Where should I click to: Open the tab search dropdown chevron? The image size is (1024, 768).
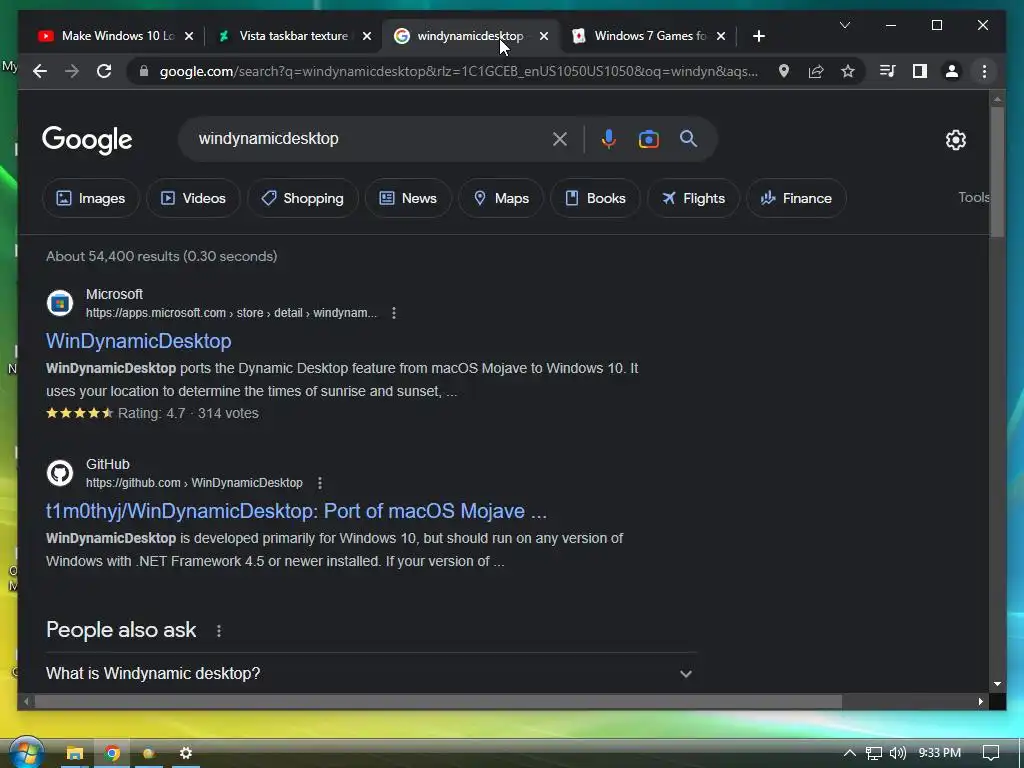click(x=844, y=25)
